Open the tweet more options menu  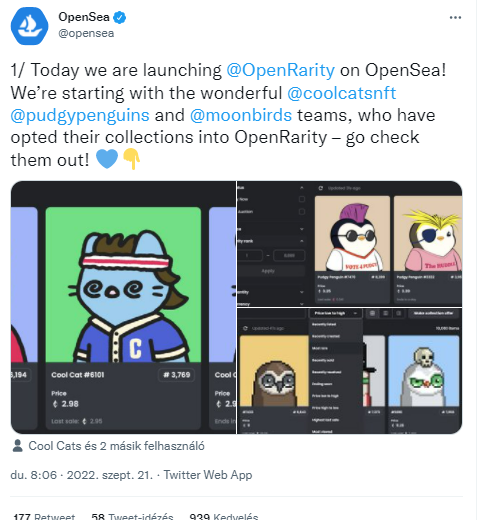pyautogui.click(x=455, y=17)
